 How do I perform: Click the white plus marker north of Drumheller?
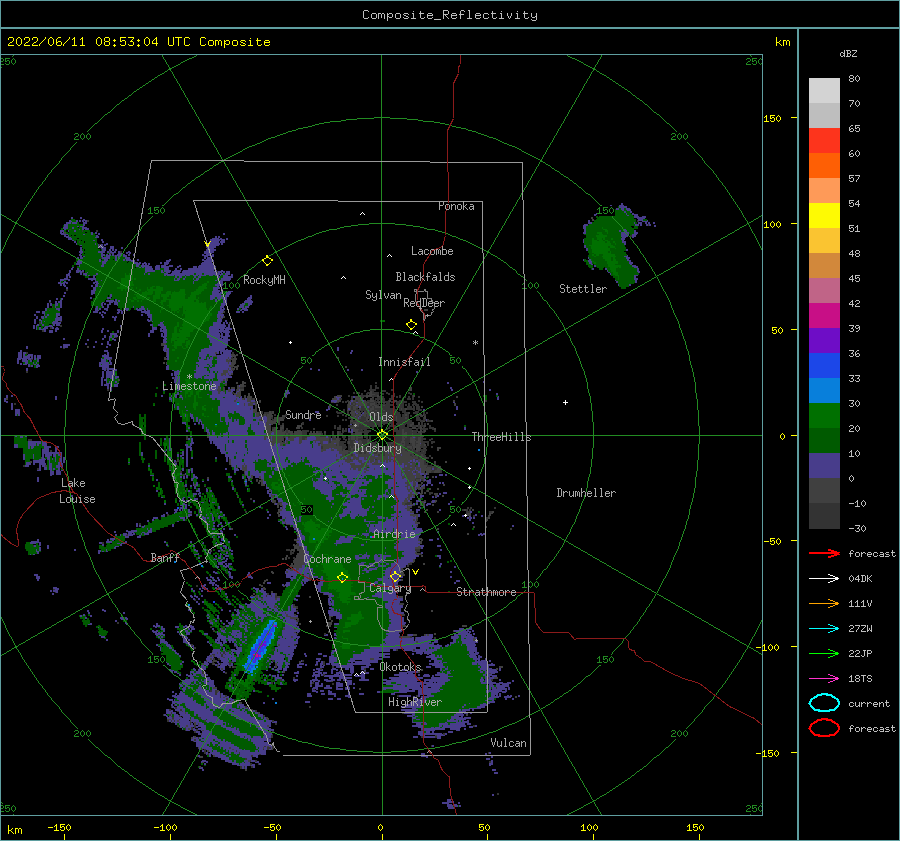(565, 402)
